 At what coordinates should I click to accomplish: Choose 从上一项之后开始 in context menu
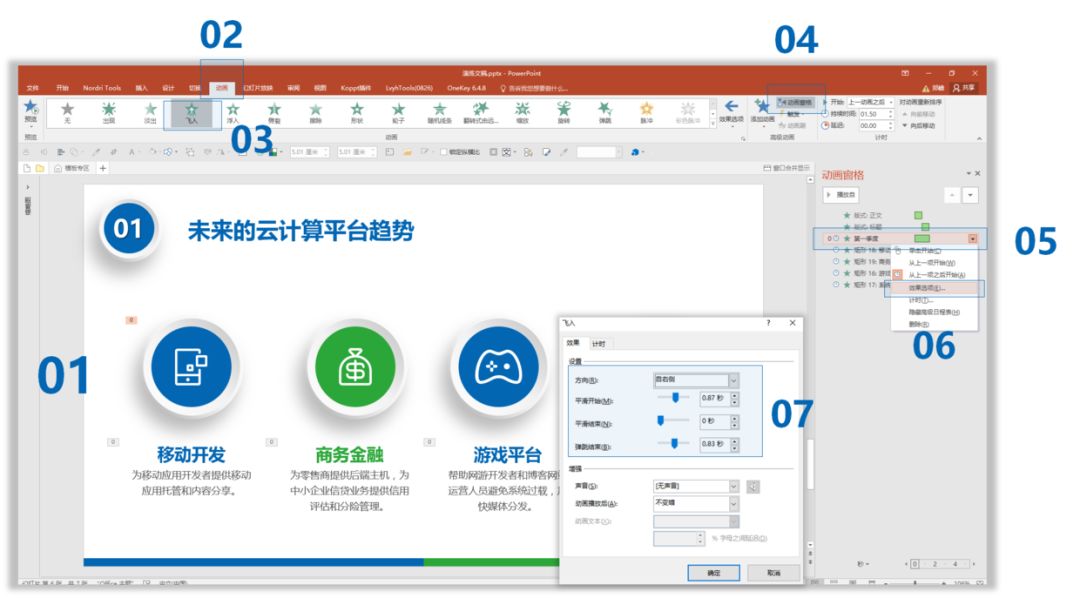point(935,275)
